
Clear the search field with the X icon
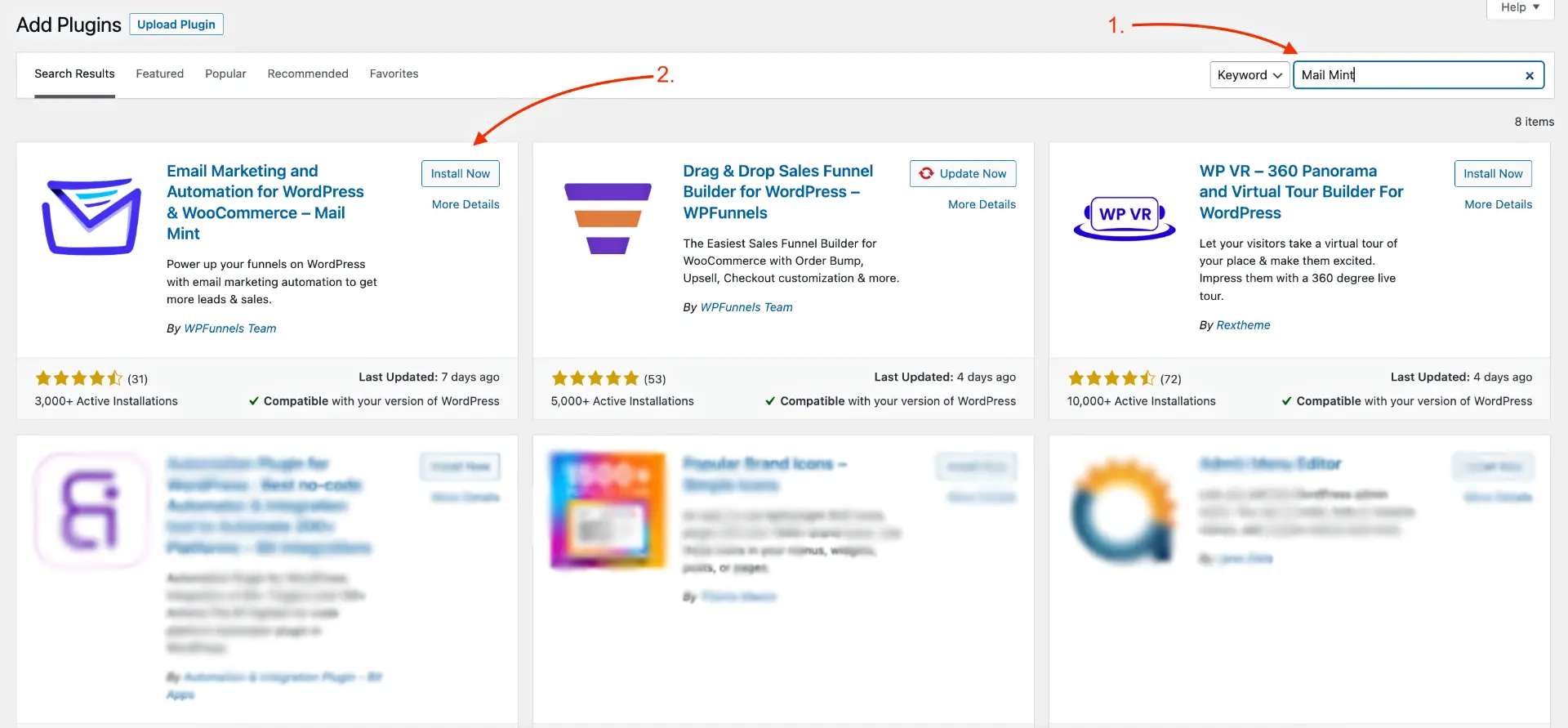[1530, 75]
